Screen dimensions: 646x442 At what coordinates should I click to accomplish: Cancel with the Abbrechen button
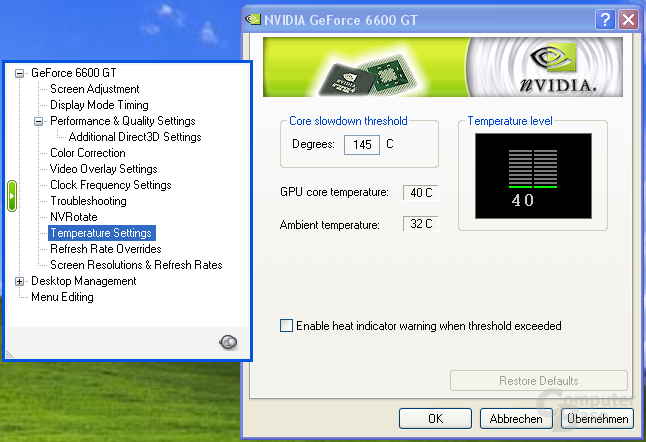pyautogui.click(x=516, y=419)
